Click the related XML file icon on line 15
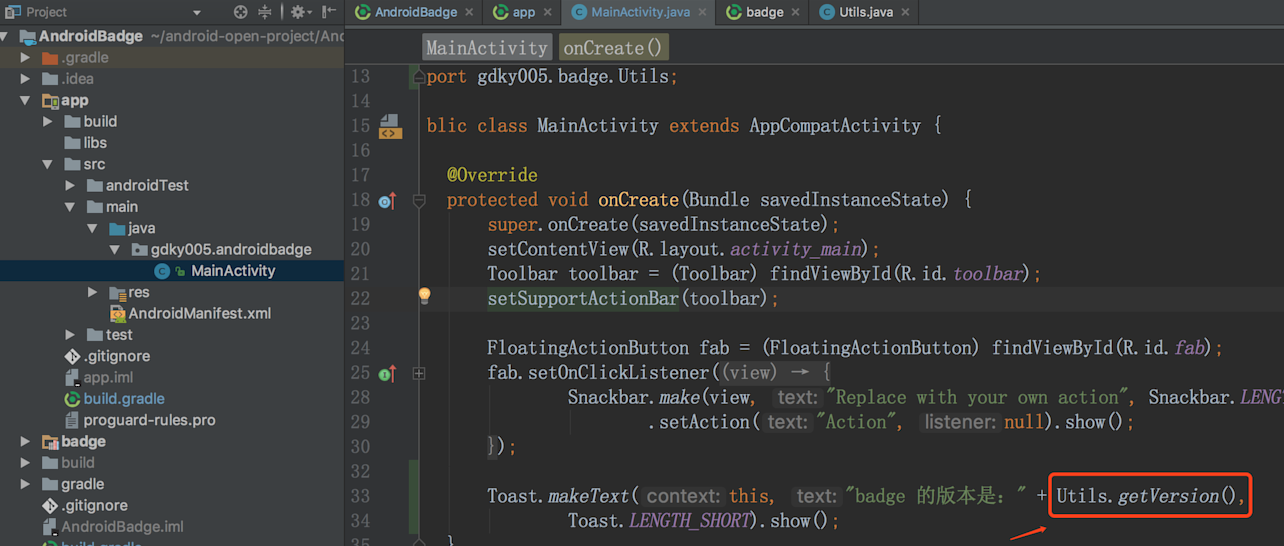This screenshot has width=1284, height=546. click(389, 126)
